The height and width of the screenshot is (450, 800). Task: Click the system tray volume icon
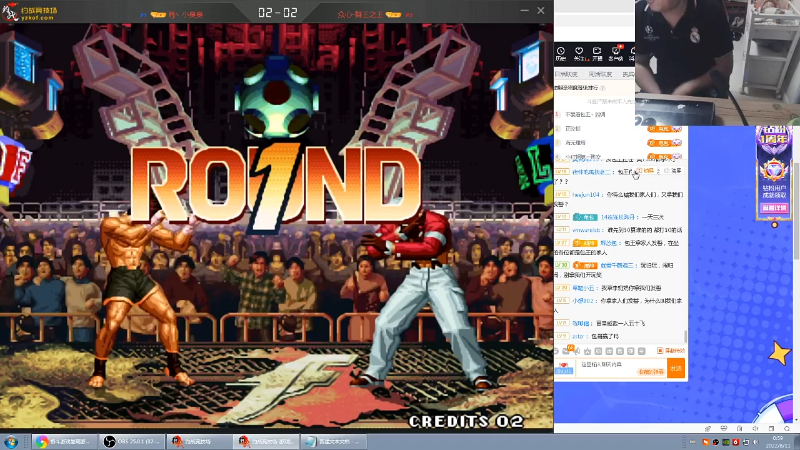click(x=756, y=442)
